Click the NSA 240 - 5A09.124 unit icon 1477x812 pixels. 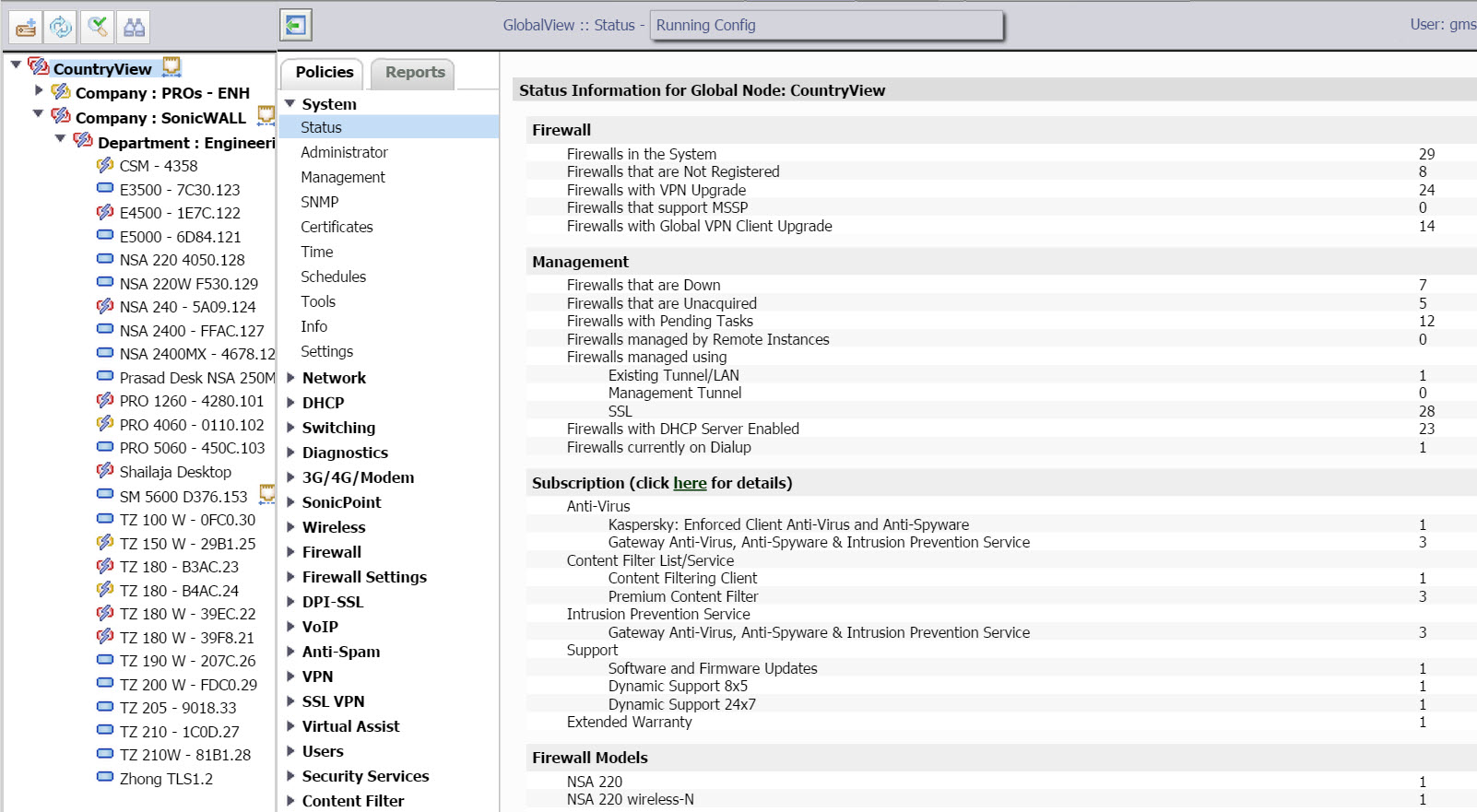[105, 306]
